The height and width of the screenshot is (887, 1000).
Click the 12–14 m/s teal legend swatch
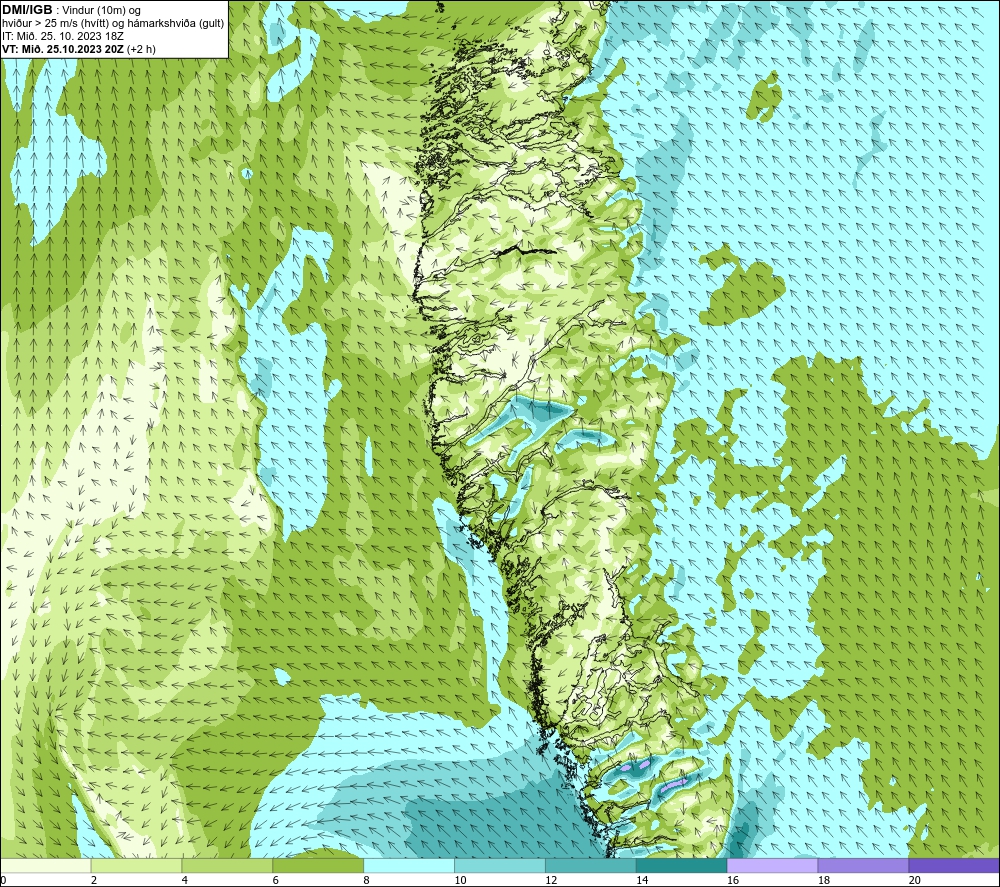click(591, 865)
